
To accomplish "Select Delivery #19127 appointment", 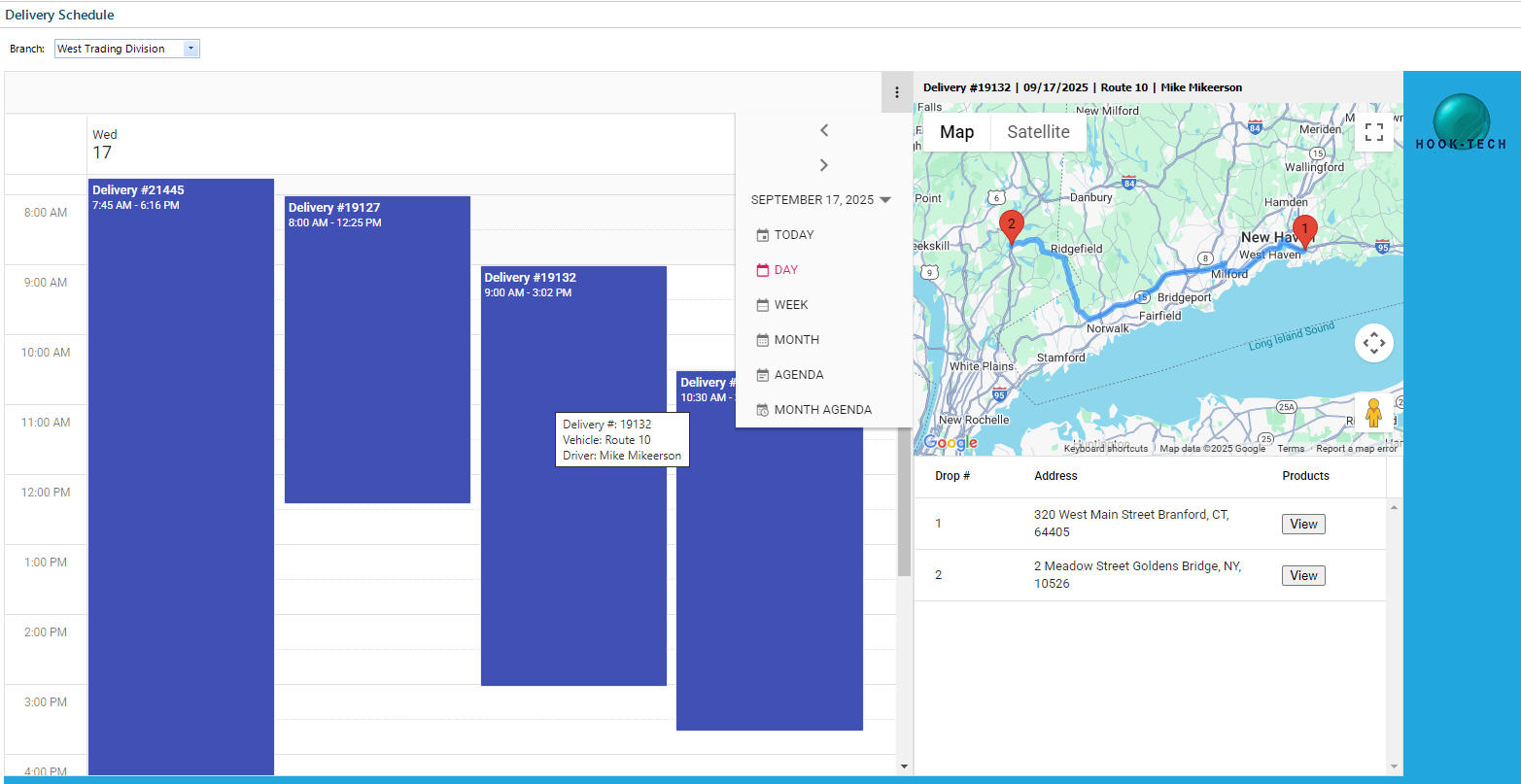I will [x=377, y=350].
